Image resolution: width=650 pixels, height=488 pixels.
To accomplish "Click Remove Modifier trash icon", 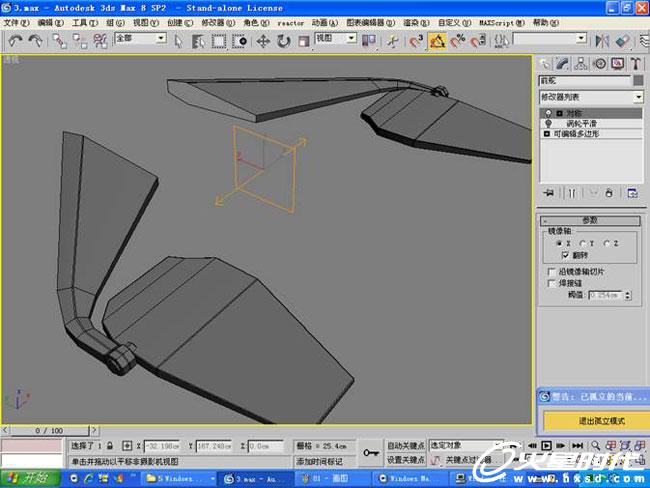I will 609,193.
